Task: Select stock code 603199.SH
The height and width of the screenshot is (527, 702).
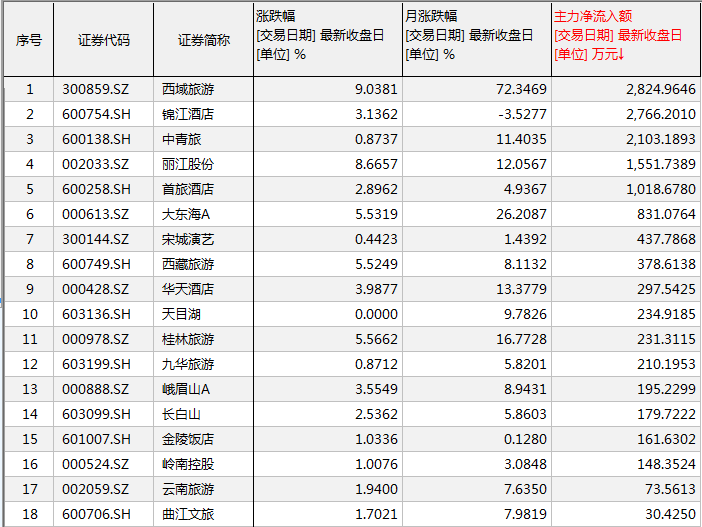Action: [96, 364]
